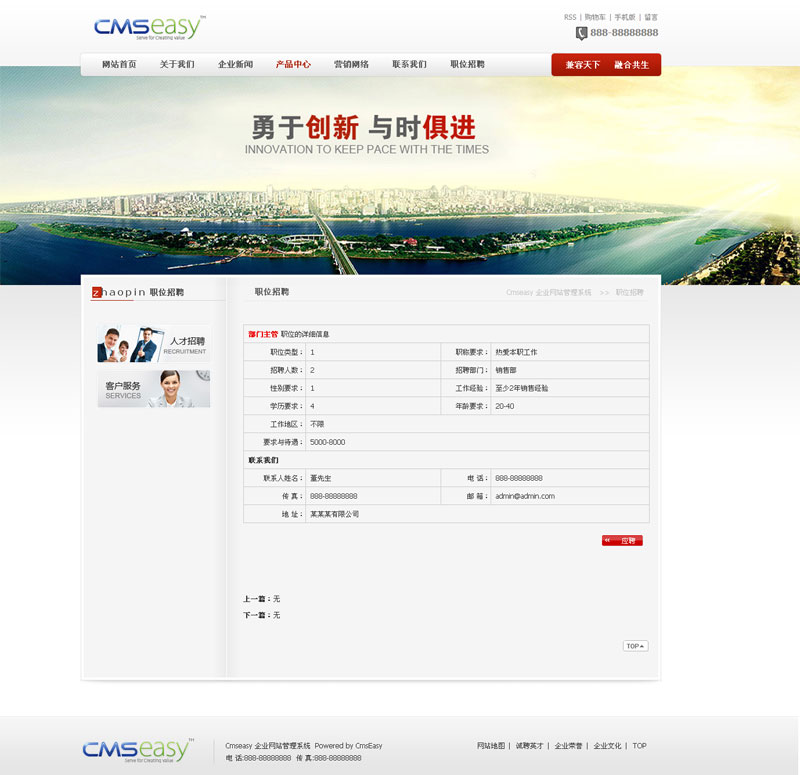800x775 pixels.
Task: Open the 人才招聘 Recruitment banner
Action: [x=154, y=344]
